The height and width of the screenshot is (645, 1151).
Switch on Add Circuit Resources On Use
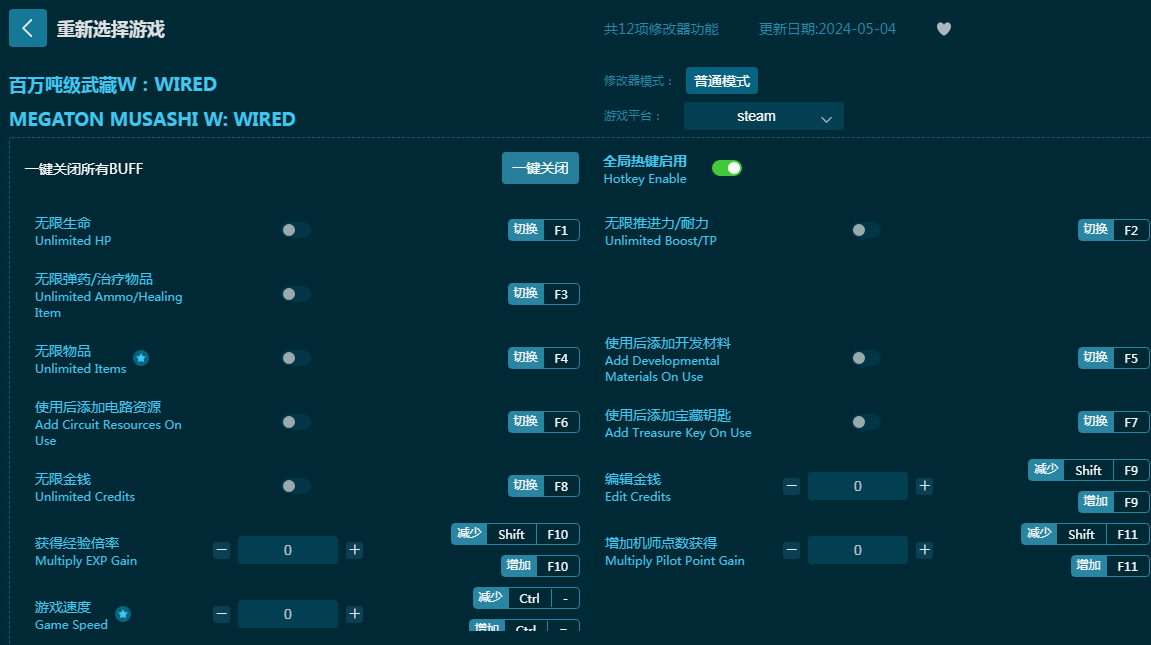coord(296,422)
